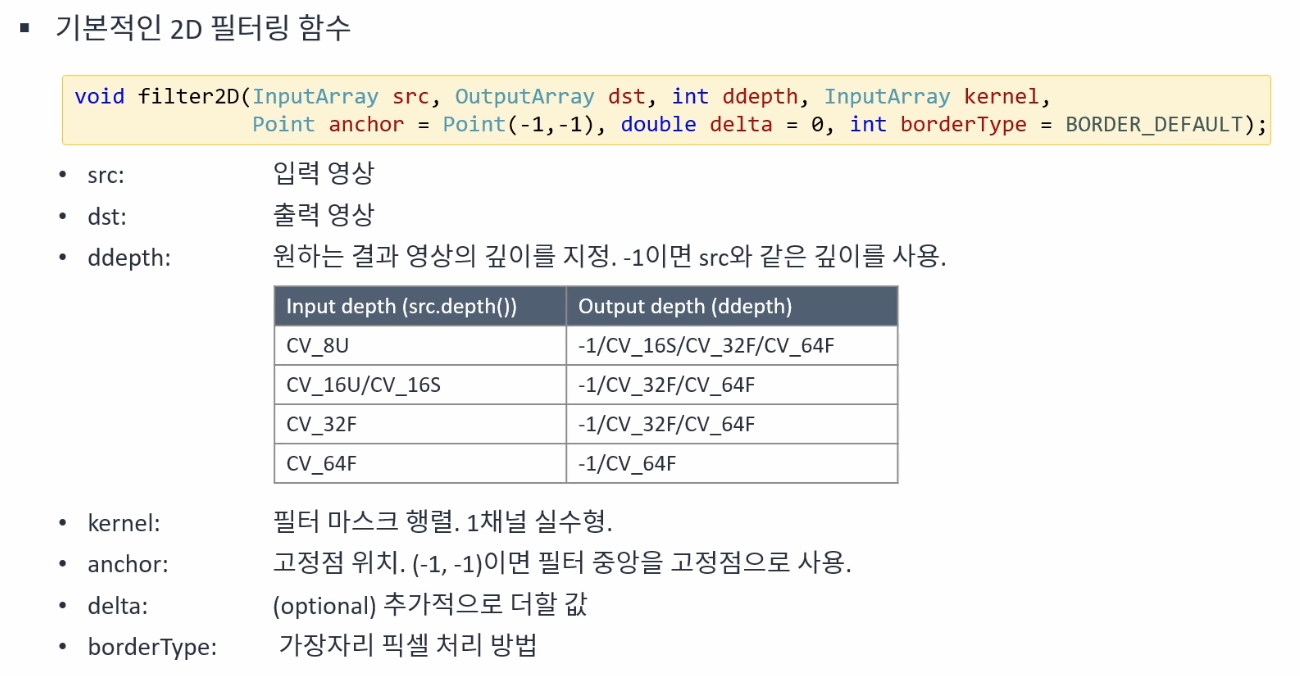Select the 'kernel:' bullet label

[124, 522]
